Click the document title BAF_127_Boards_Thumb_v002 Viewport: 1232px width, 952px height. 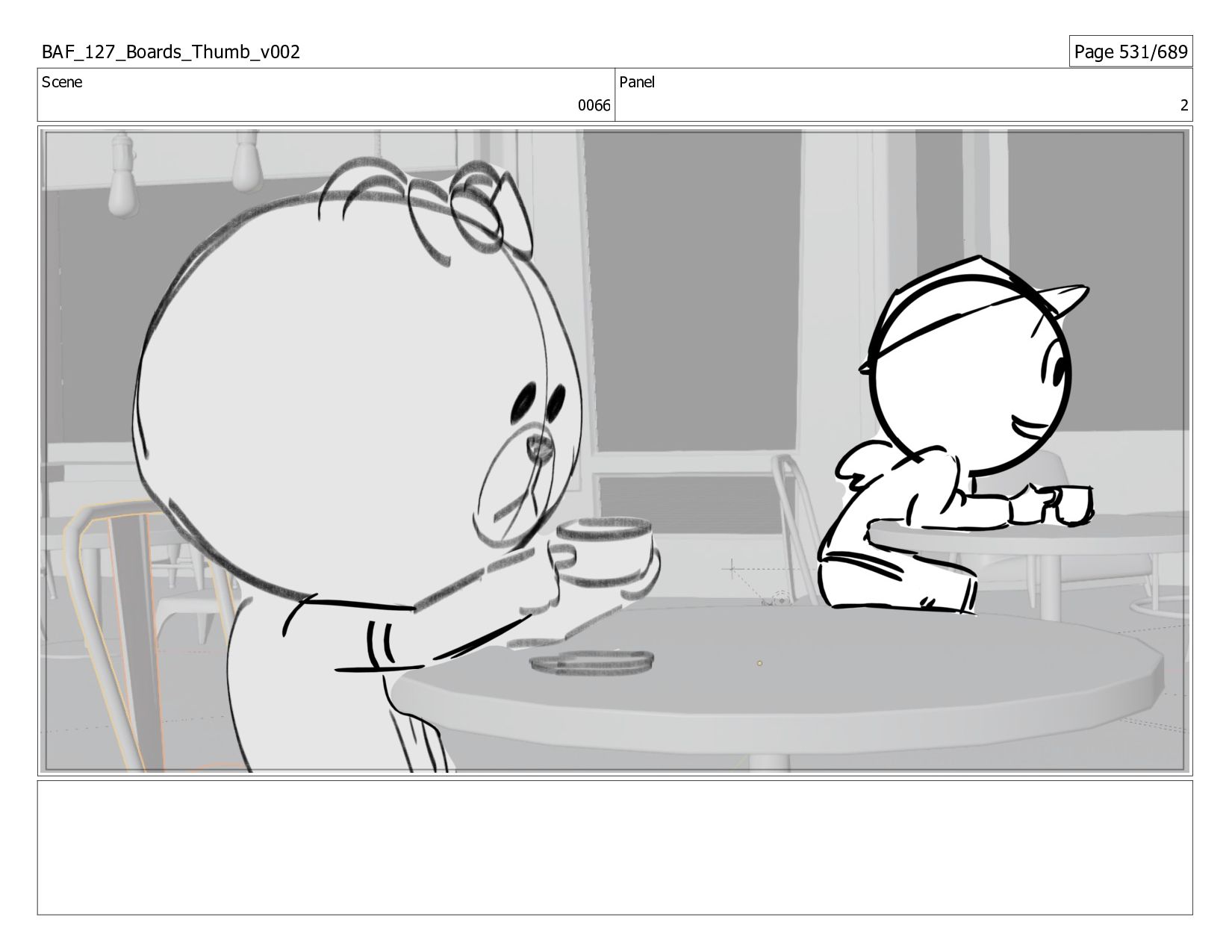(x=171, y=52)
